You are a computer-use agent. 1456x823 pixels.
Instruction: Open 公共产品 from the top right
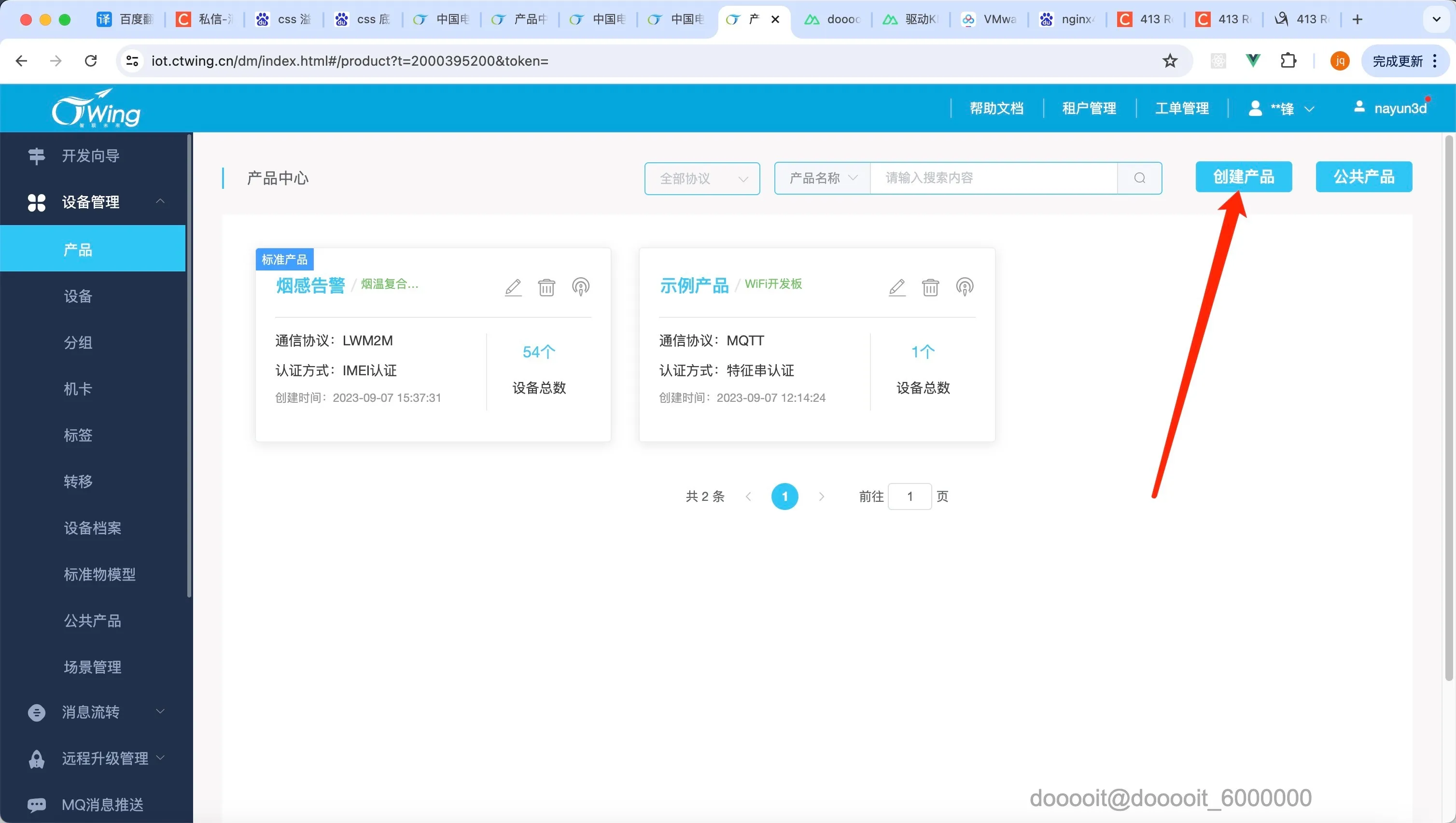tap(1363, 177)
